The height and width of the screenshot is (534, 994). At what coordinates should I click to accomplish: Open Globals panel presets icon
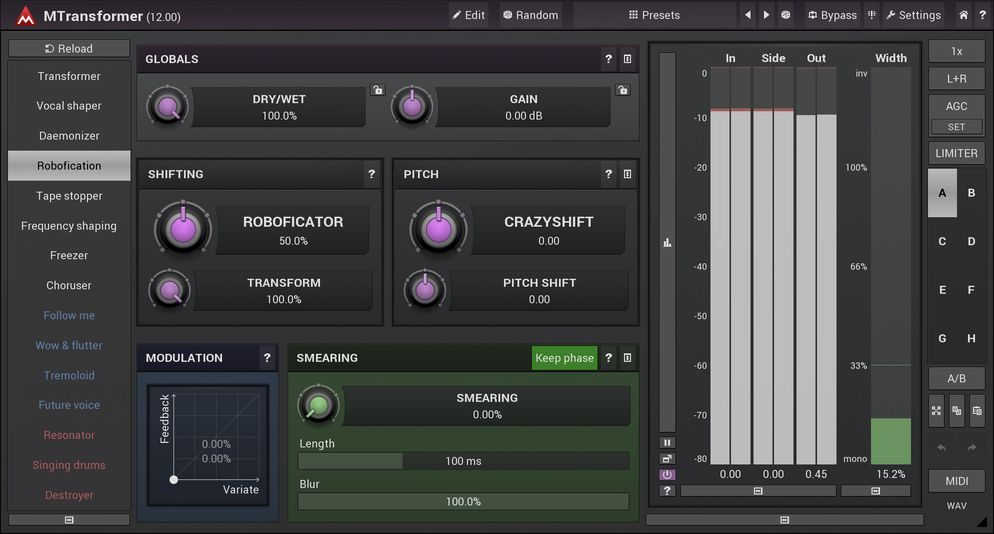click(627, 58)
